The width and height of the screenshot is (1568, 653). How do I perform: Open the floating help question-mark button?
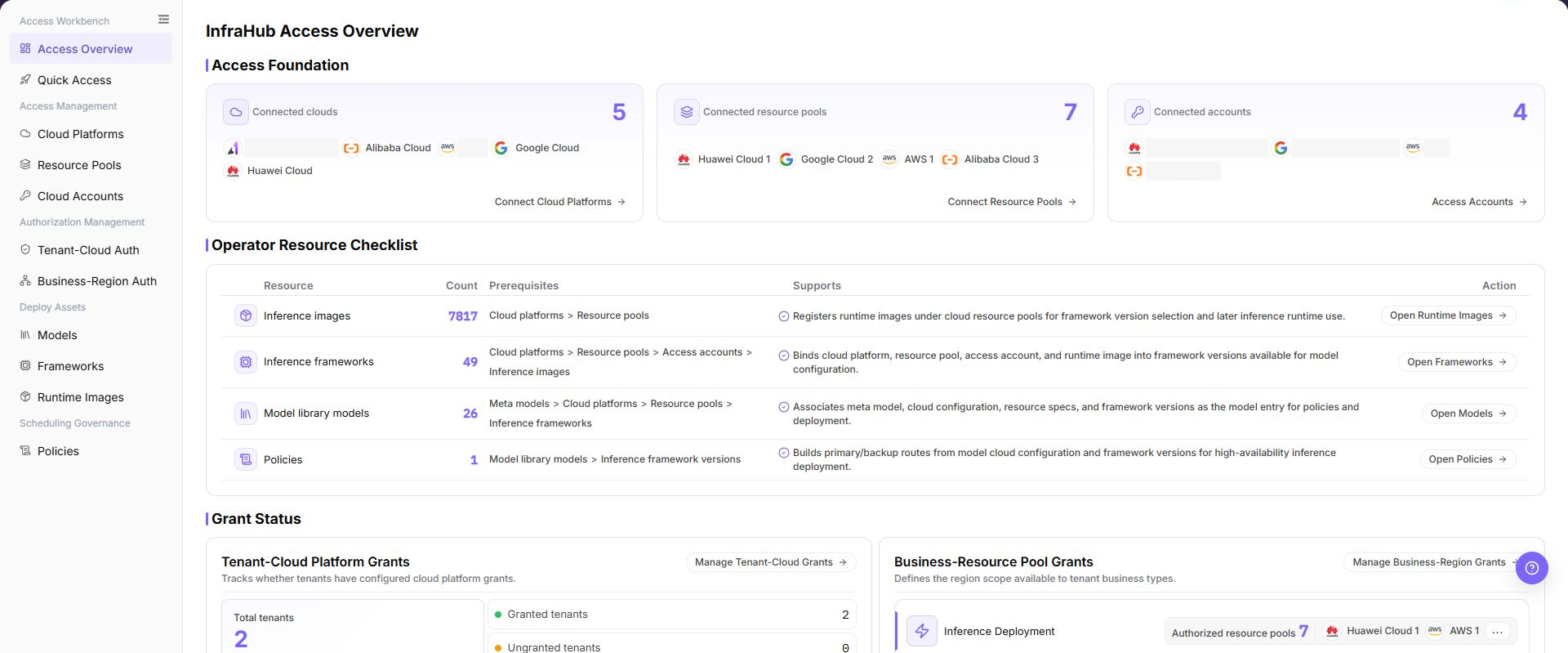(x=1532, y=568)
